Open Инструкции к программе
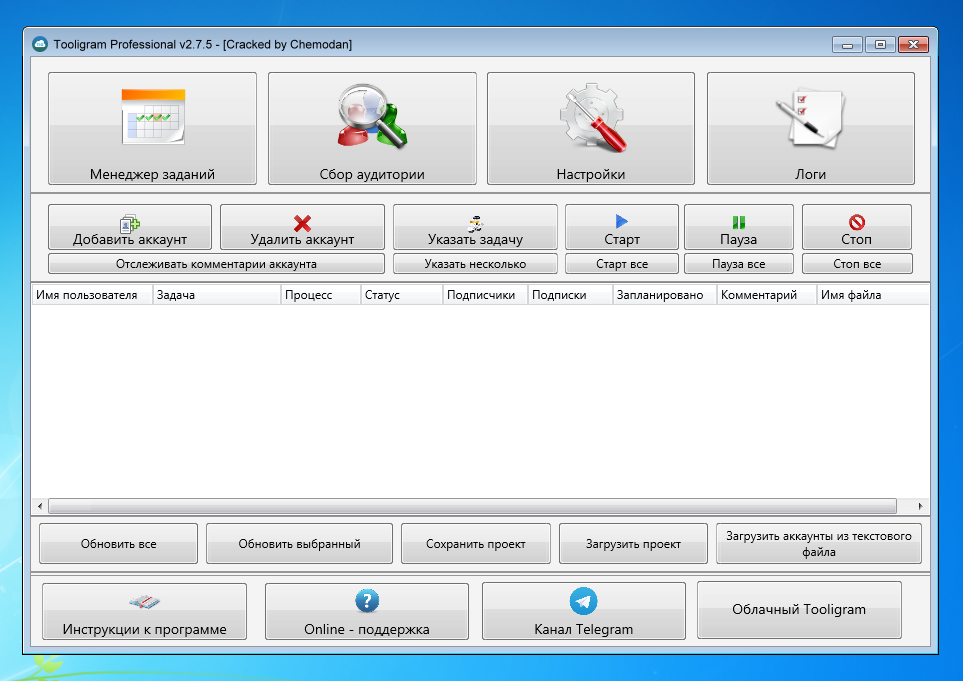The height and width of the screenshot is (681, 963). tap(144, 612)
